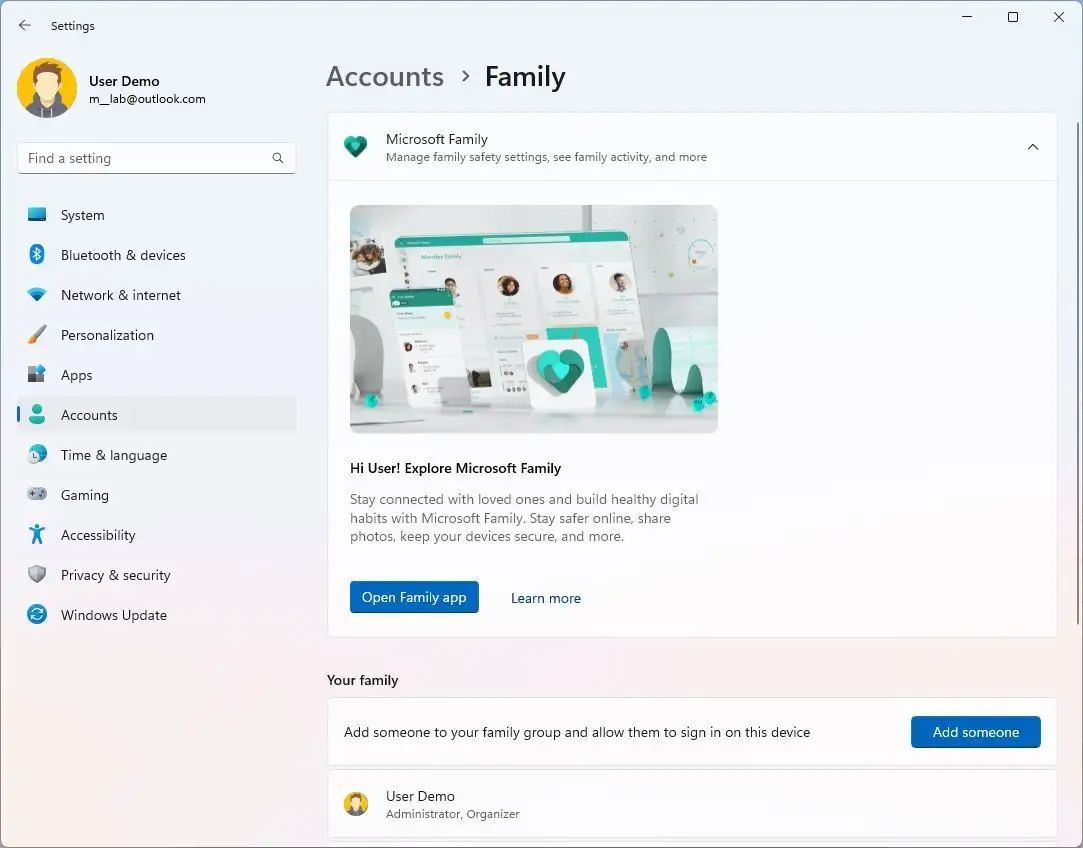The width and height of the screenshot is (1083, 848).
Task: Click the Privacy & security shield icon
Action: (x=37, y=575)
